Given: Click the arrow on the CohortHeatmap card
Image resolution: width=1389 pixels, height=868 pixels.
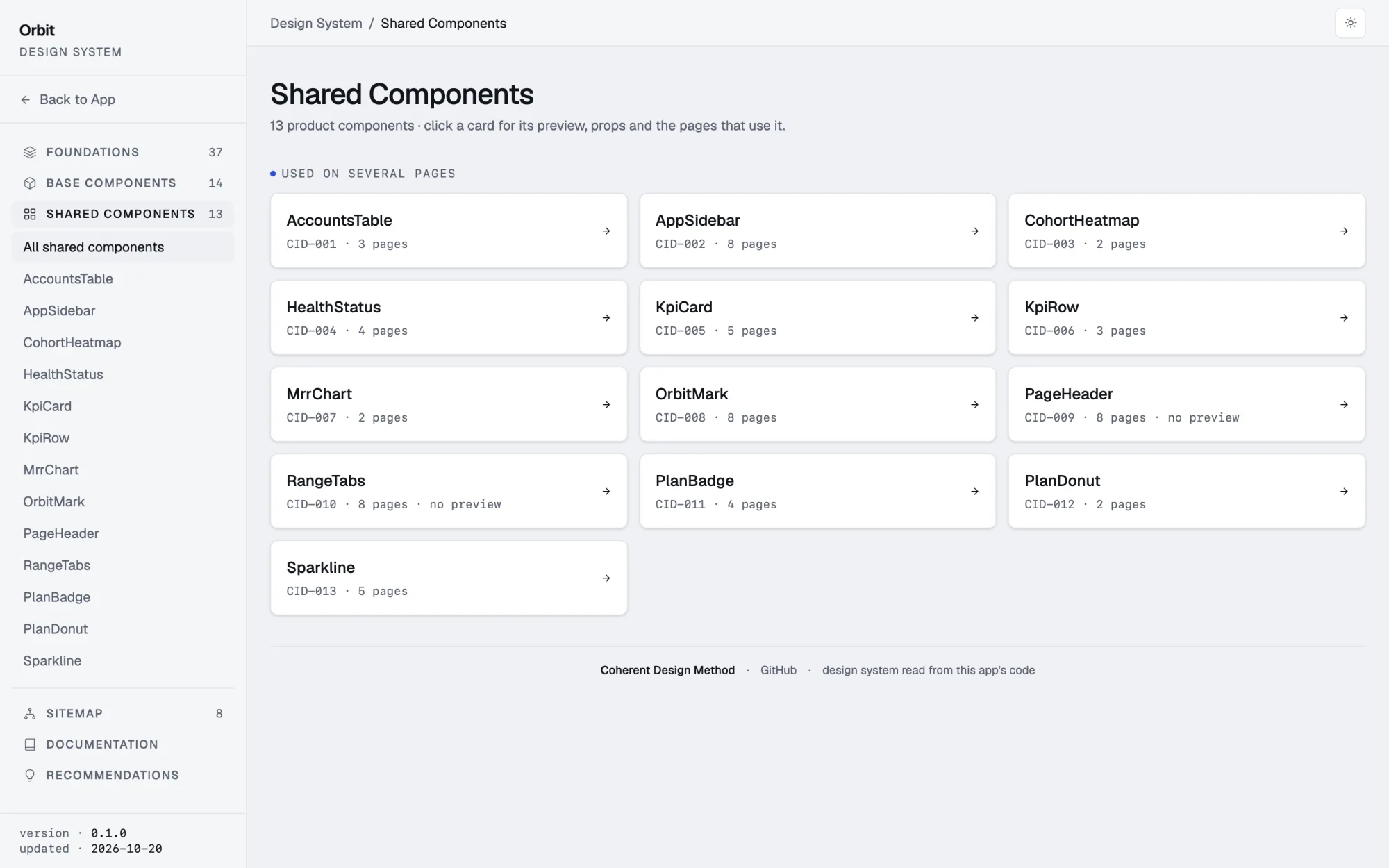Looking at the screenshot, I should coord(1345,231).
